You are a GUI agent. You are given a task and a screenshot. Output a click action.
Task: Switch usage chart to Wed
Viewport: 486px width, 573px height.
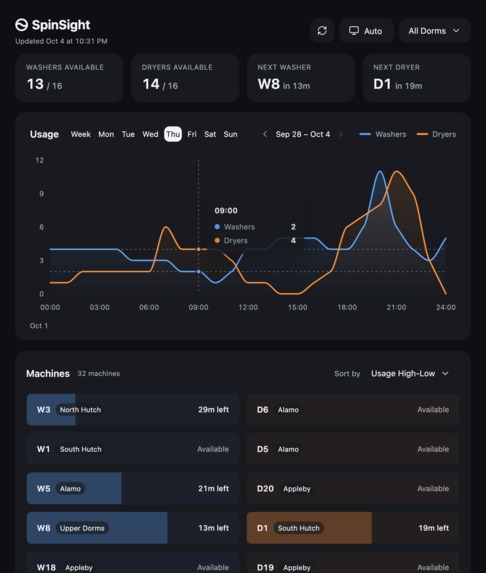coord(150,134)
